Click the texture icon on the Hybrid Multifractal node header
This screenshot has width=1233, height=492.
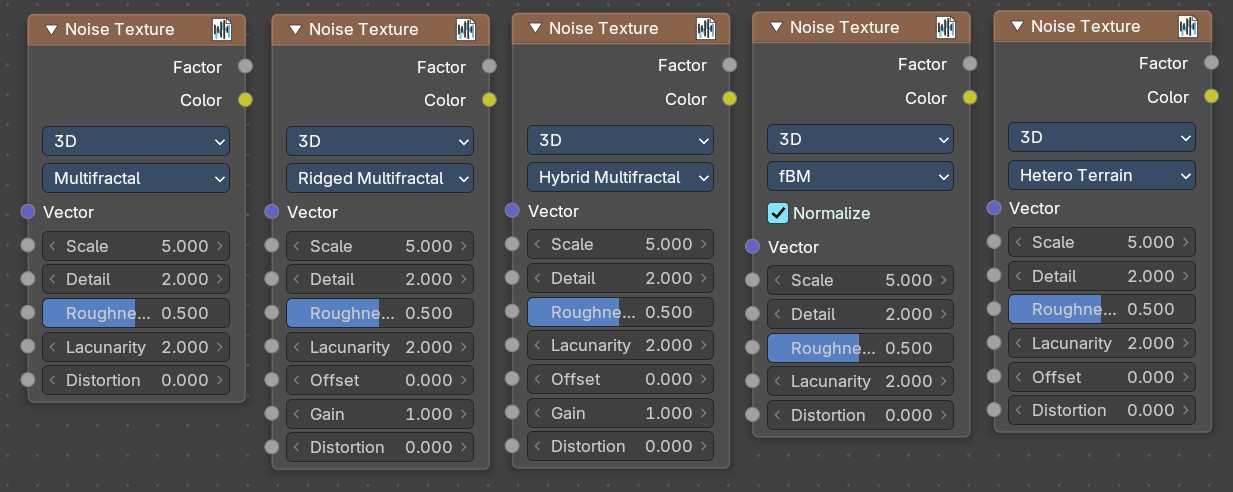(706, 28)
